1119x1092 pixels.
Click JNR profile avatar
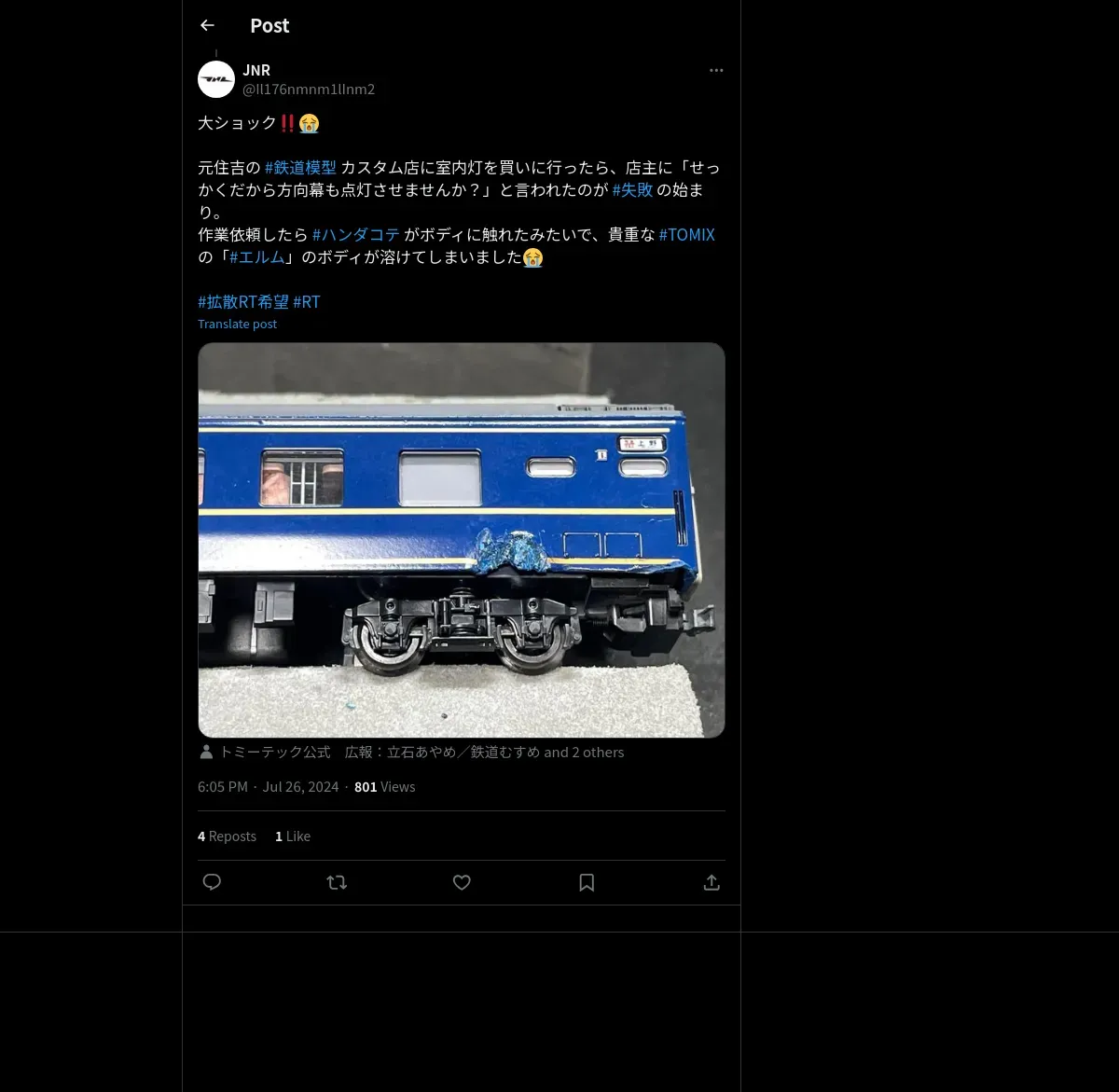[x=216, y=79]
